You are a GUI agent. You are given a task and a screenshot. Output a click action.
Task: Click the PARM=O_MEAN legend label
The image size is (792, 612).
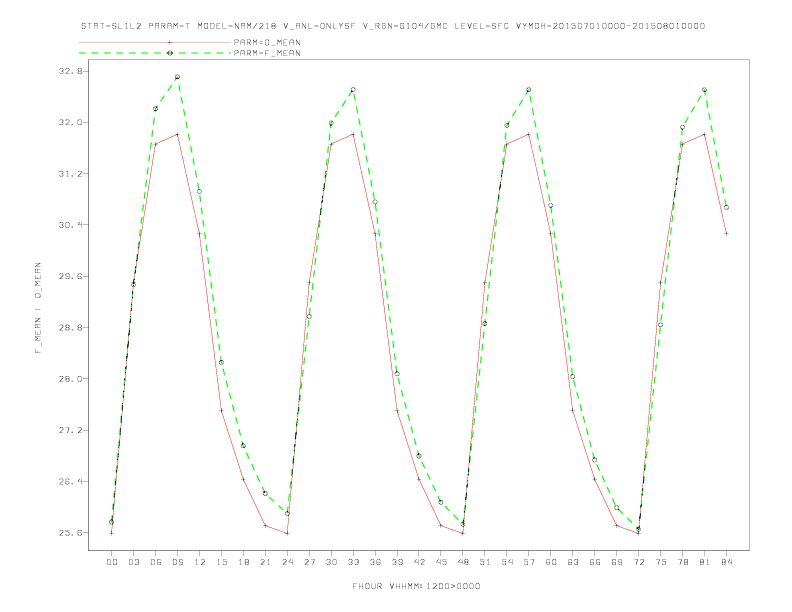pyautogui.click(x=267, y=42)
